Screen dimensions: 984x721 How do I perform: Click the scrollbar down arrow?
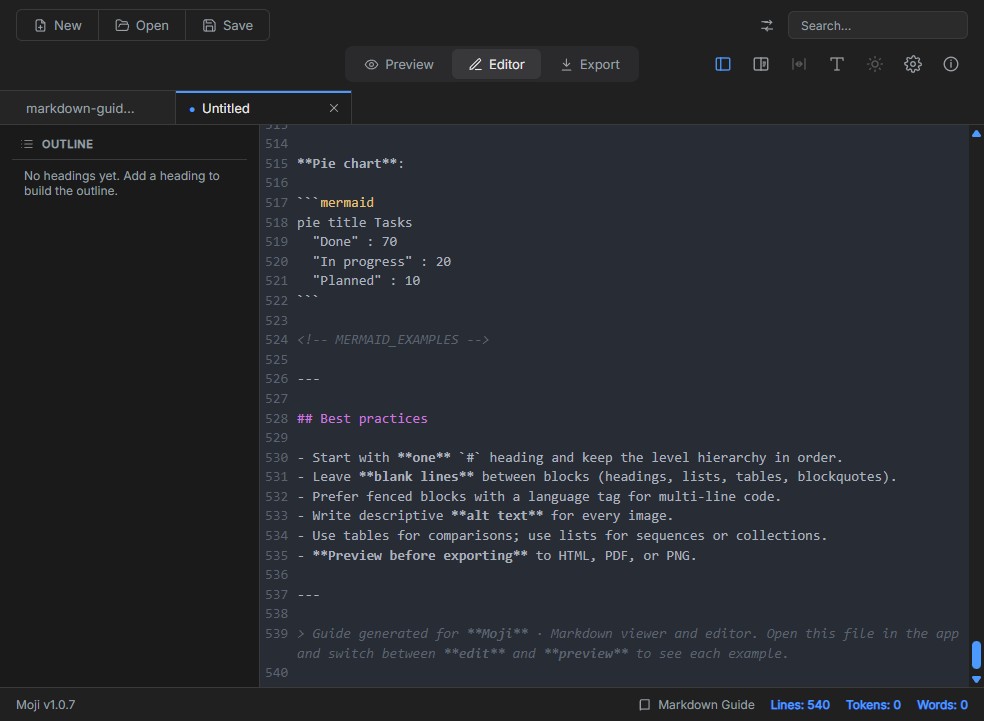pos(976,679)
